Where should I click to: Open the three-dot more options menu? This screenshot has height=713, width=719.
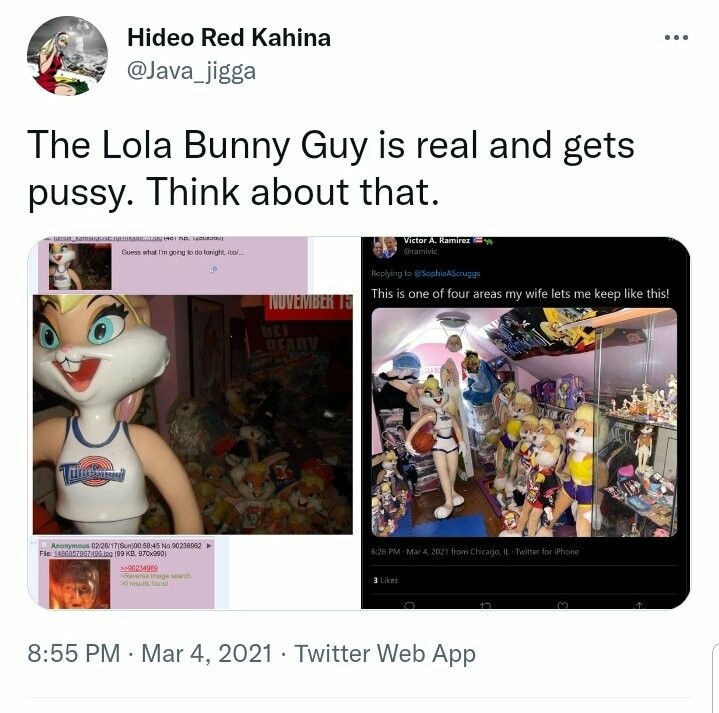676,38
